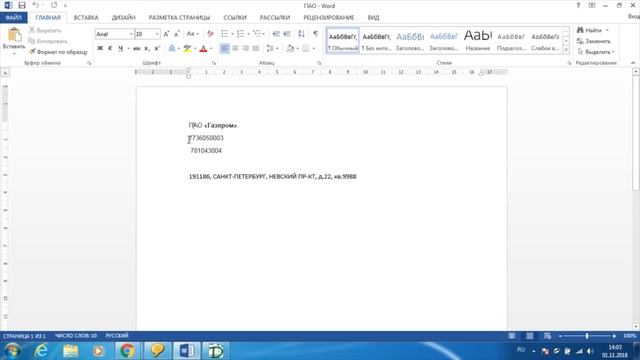Open the highlight color dropdown arrow
The height and width of the screenshot is (360, 640).
[x=195, y=49]
